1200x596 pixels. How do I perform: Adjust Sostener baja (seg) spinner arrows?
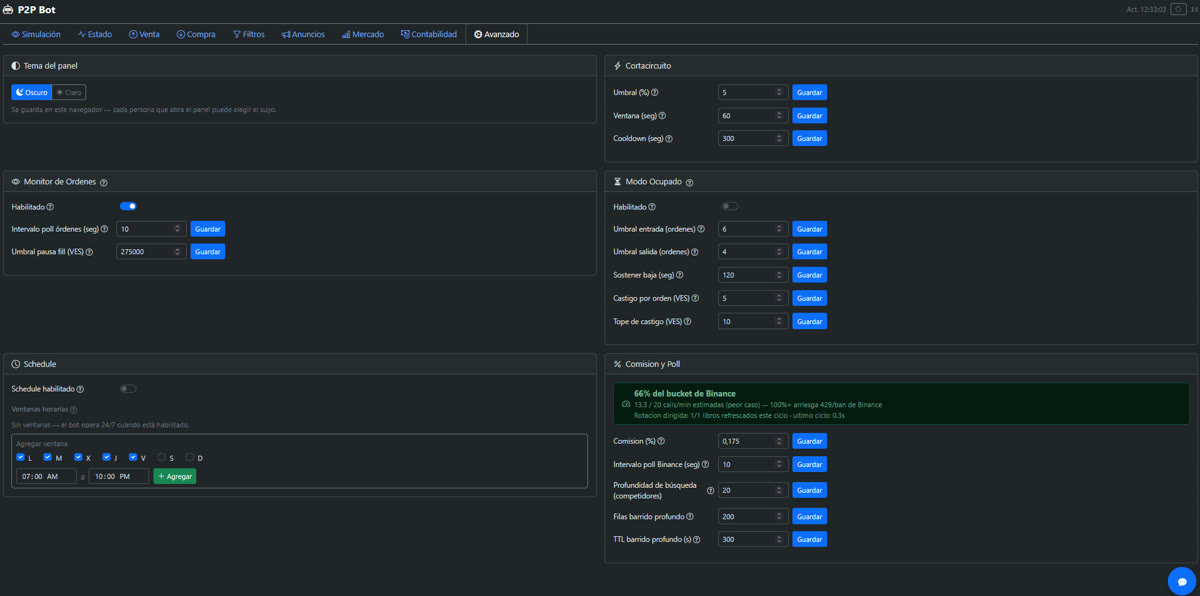[x=779, y=275]
